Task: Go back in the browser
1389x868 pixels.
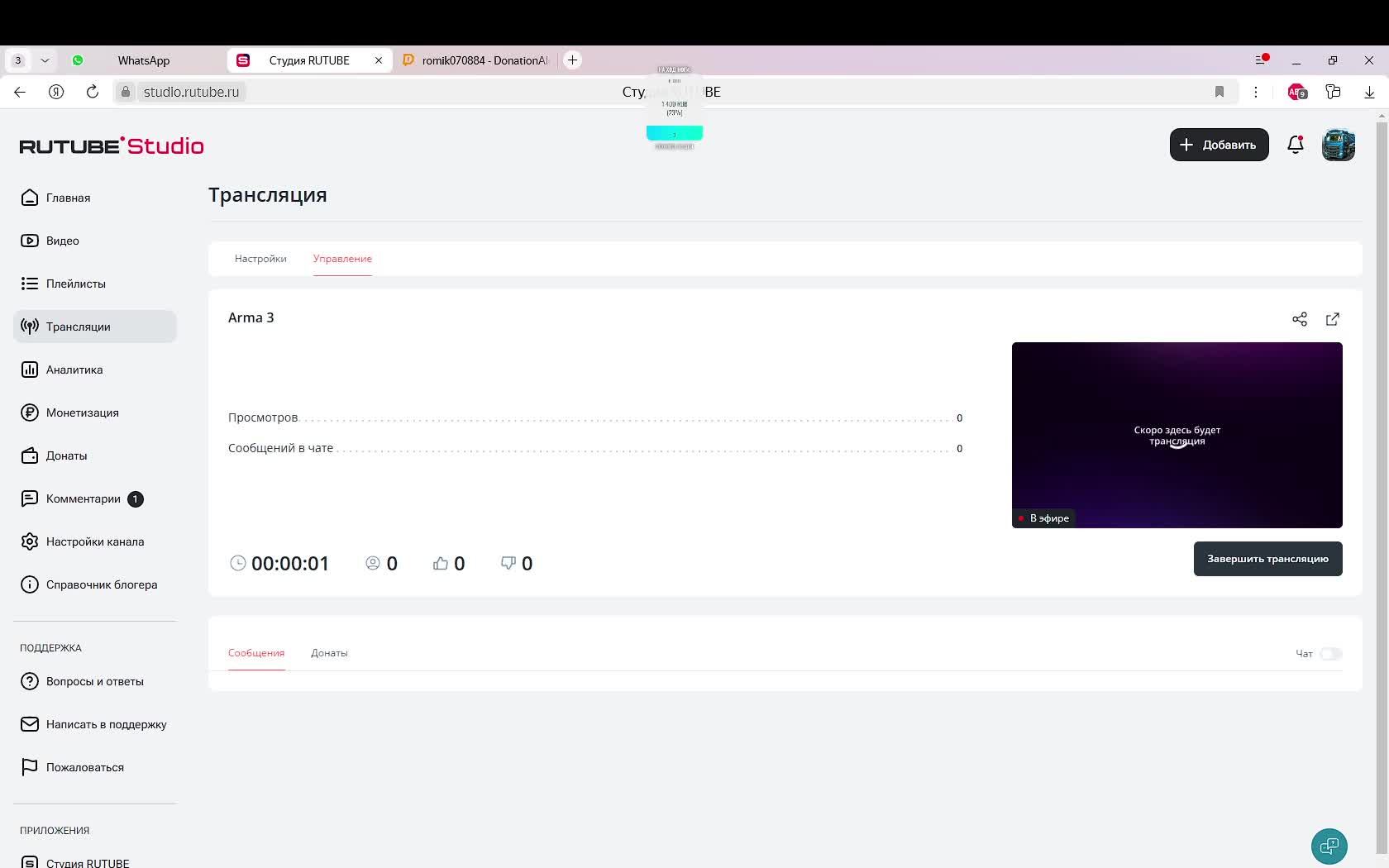Action: click(x=20, y=92)
